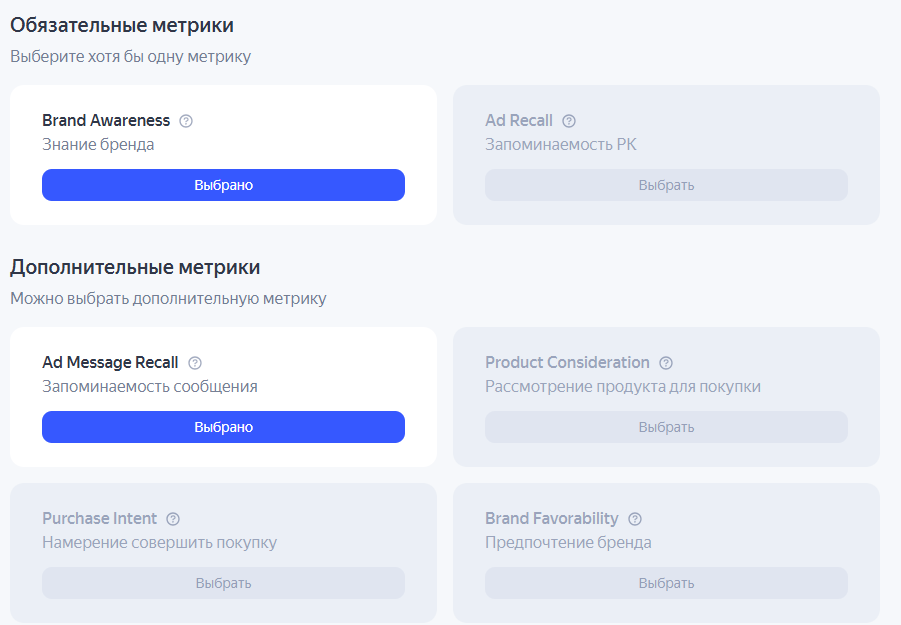Click the 'Ad Recall' metric title
901x625 pixels.
pyautogui.click(x=519, y=121)
